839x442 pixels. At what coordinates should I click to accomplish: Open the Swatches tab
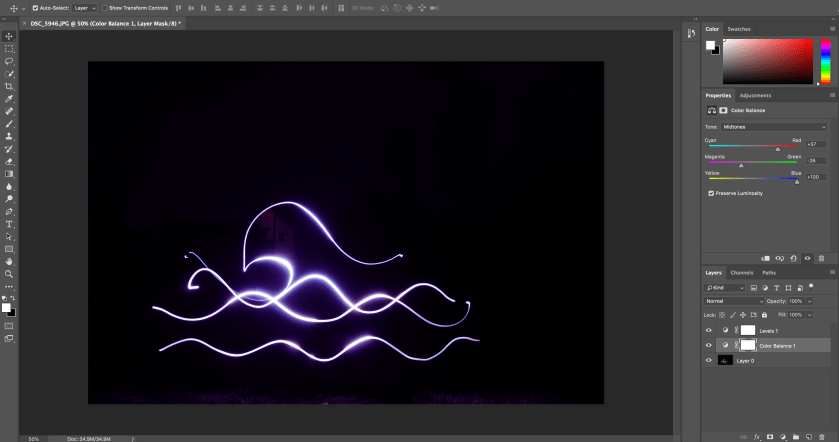pos(739,29)
